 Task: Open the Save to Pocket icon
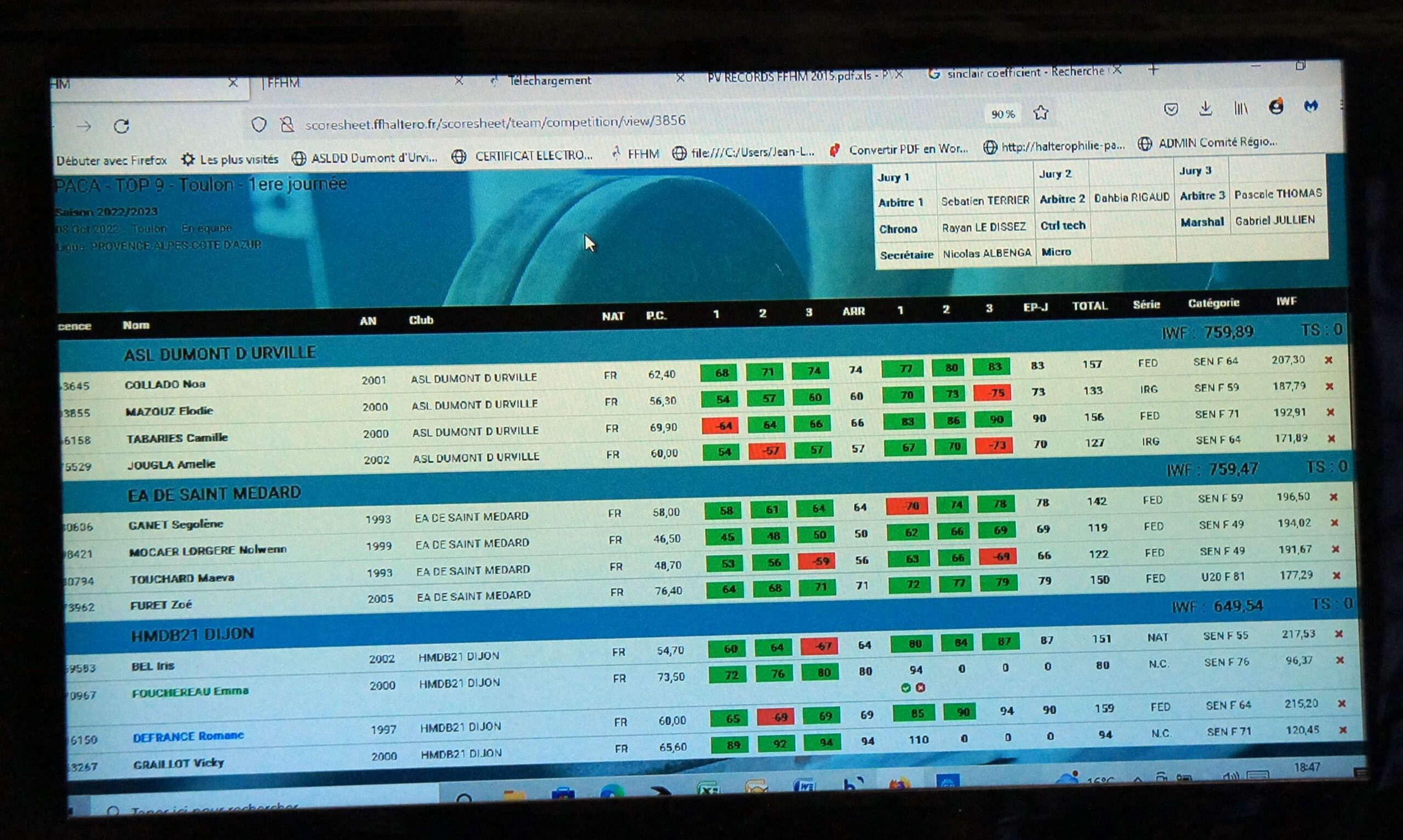1171,108
